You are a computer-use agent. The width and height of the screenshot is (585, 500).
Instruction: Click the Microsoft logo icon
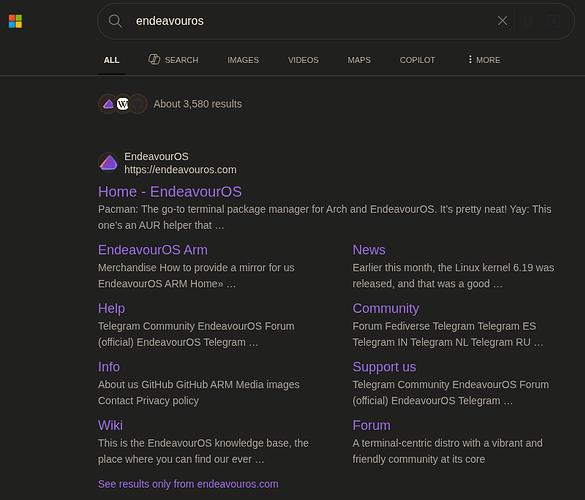tap(15, 21)
